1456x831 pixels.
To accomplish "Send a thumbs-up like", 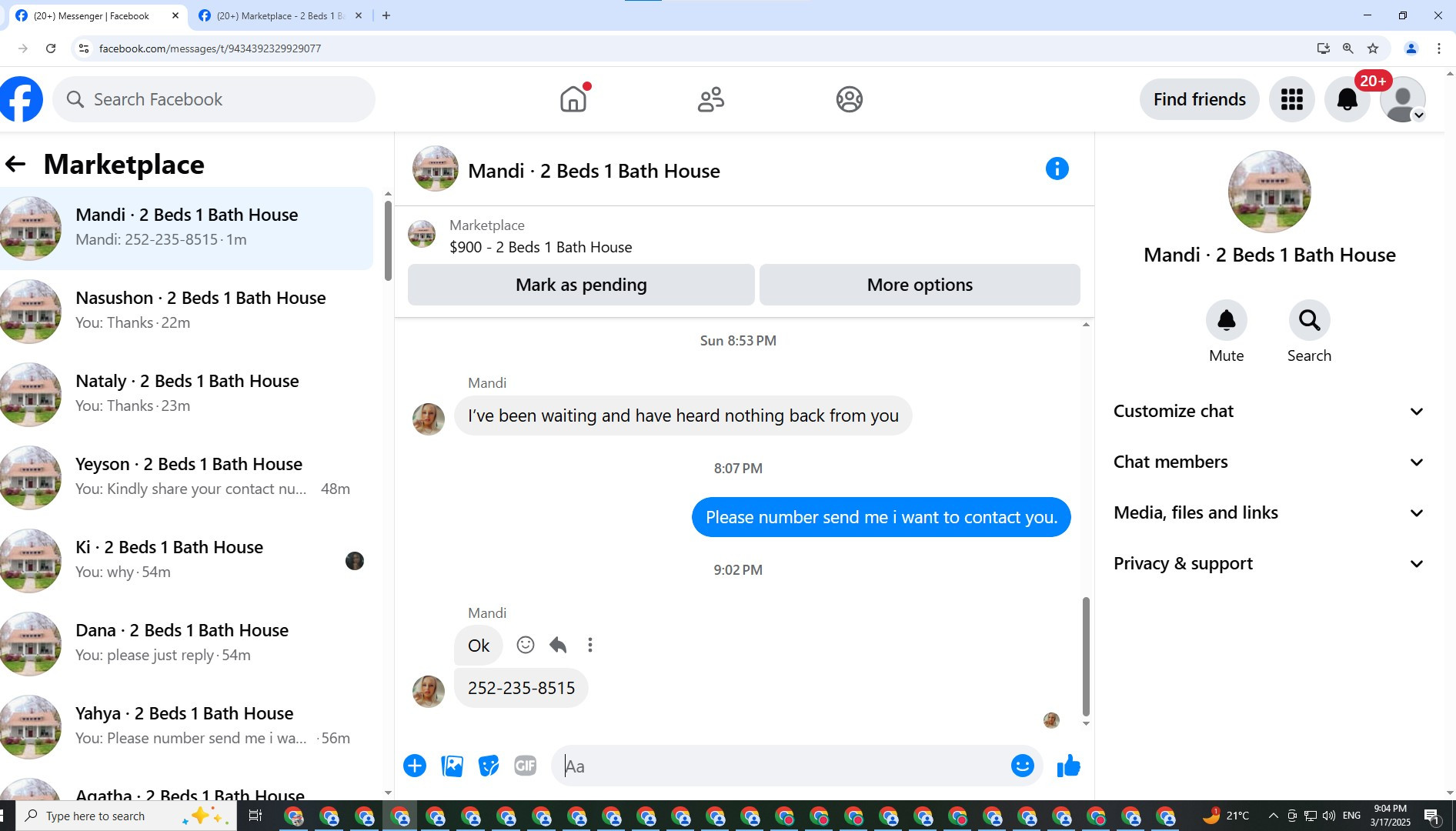I will pos(1069,766).
